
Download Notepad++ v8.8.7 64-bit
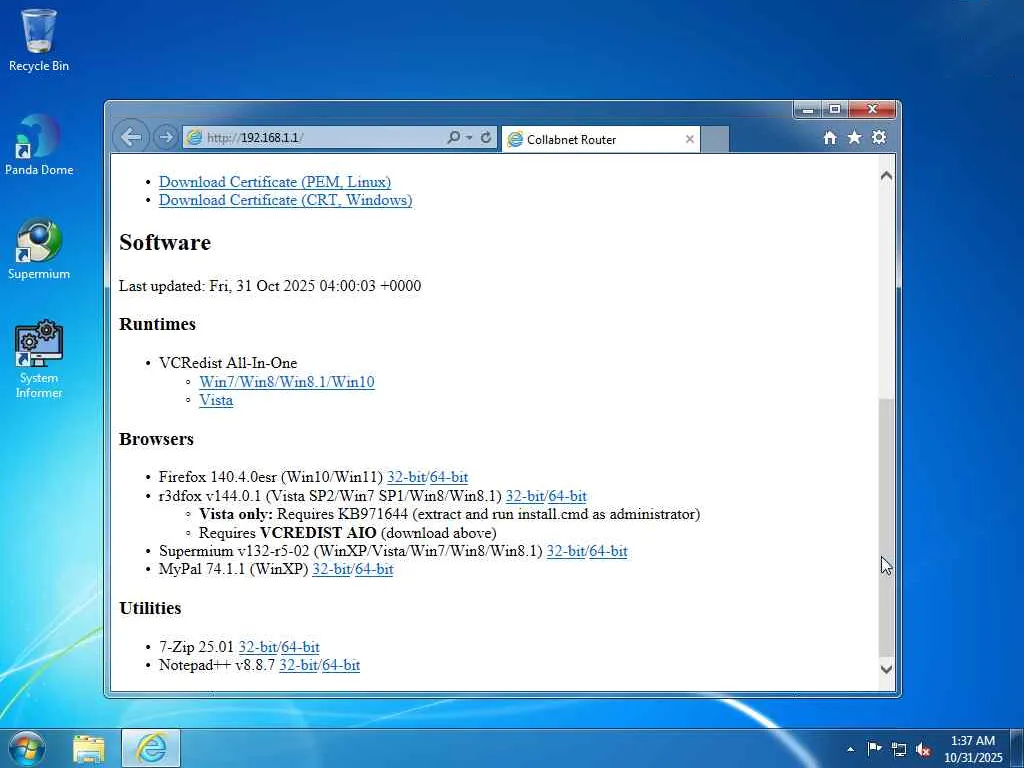pyautogui.click(x=341, y=665)
